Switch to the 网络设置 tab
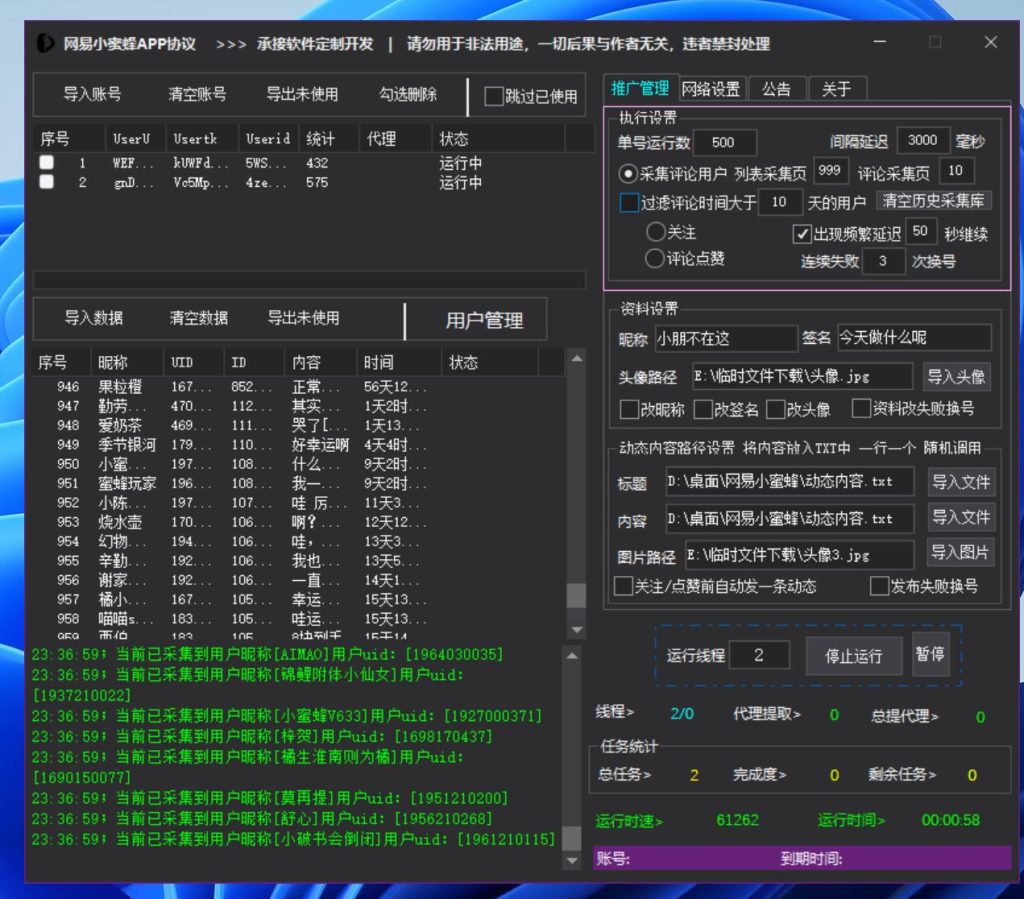Image resolution: width=1024 pixels, height=899 pixels. coord(712,89)
